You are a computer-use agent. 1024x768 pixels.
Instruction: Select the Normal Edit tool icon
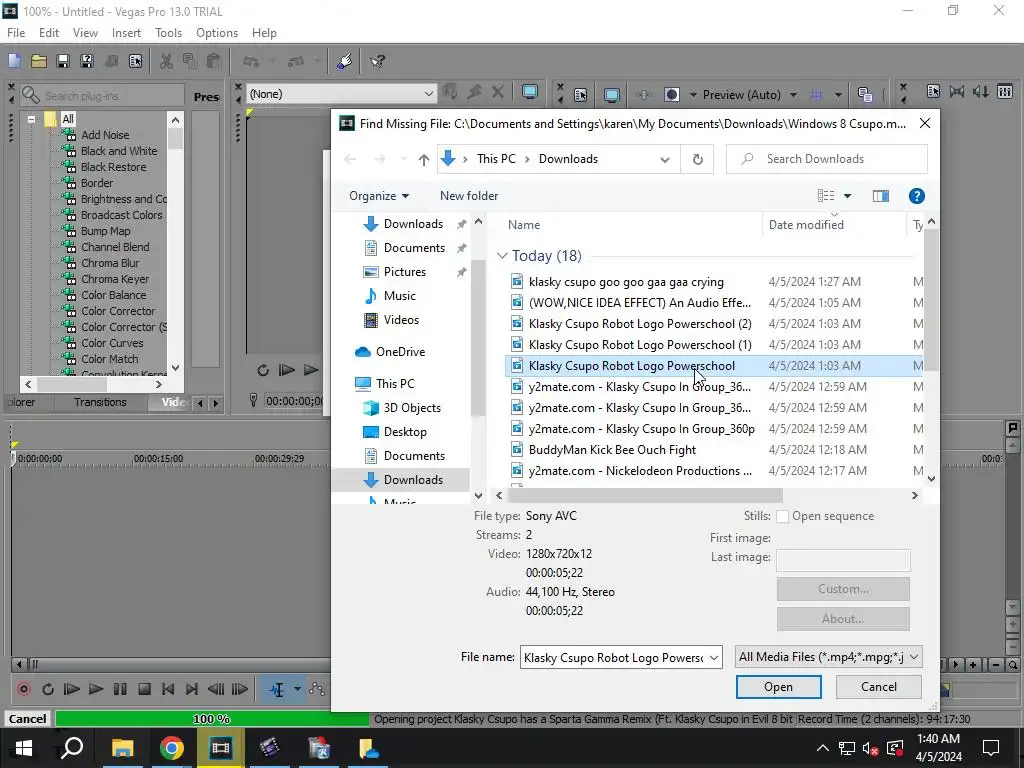pos(277,689)
